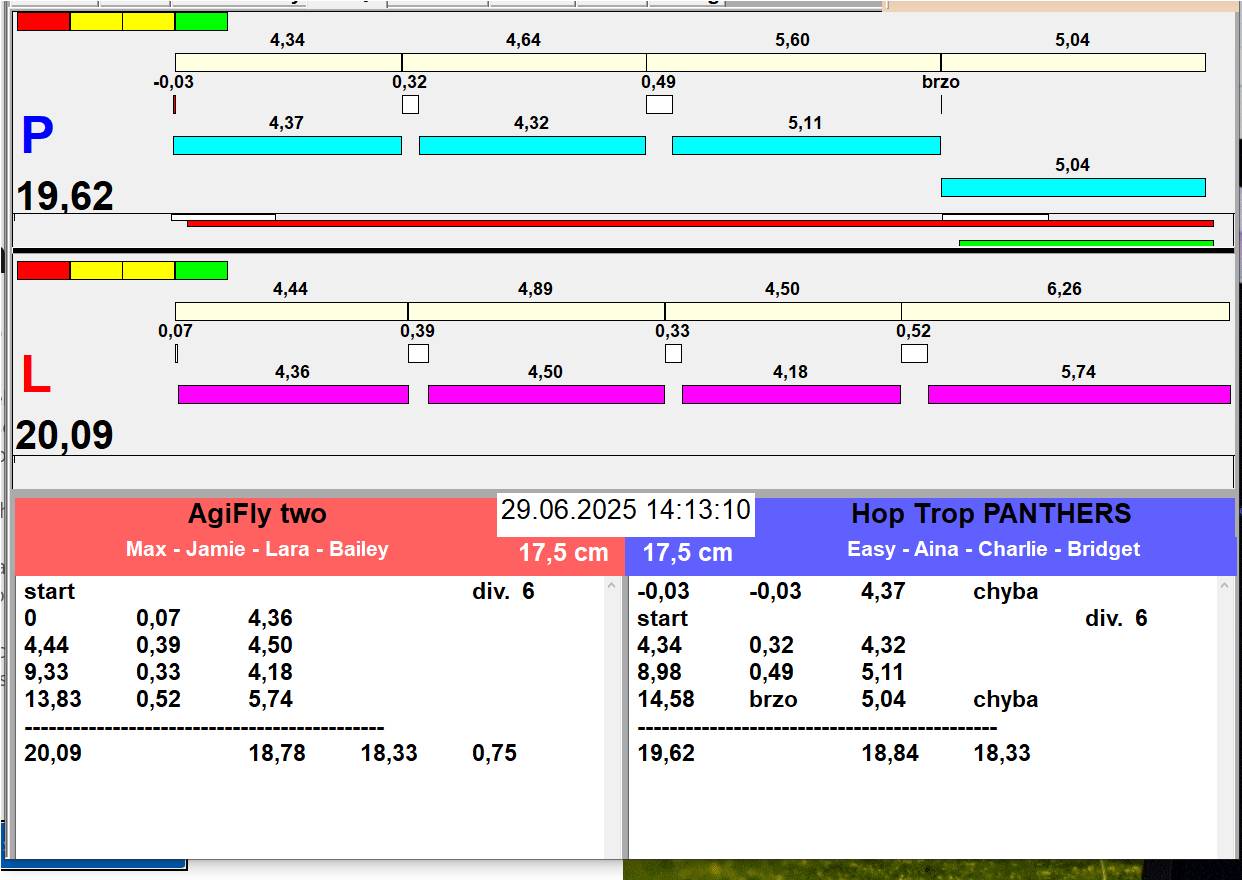This screenshot has height=880, width=1242.
Task: Click the long red bar below lane P
Action: pos(700,223)
